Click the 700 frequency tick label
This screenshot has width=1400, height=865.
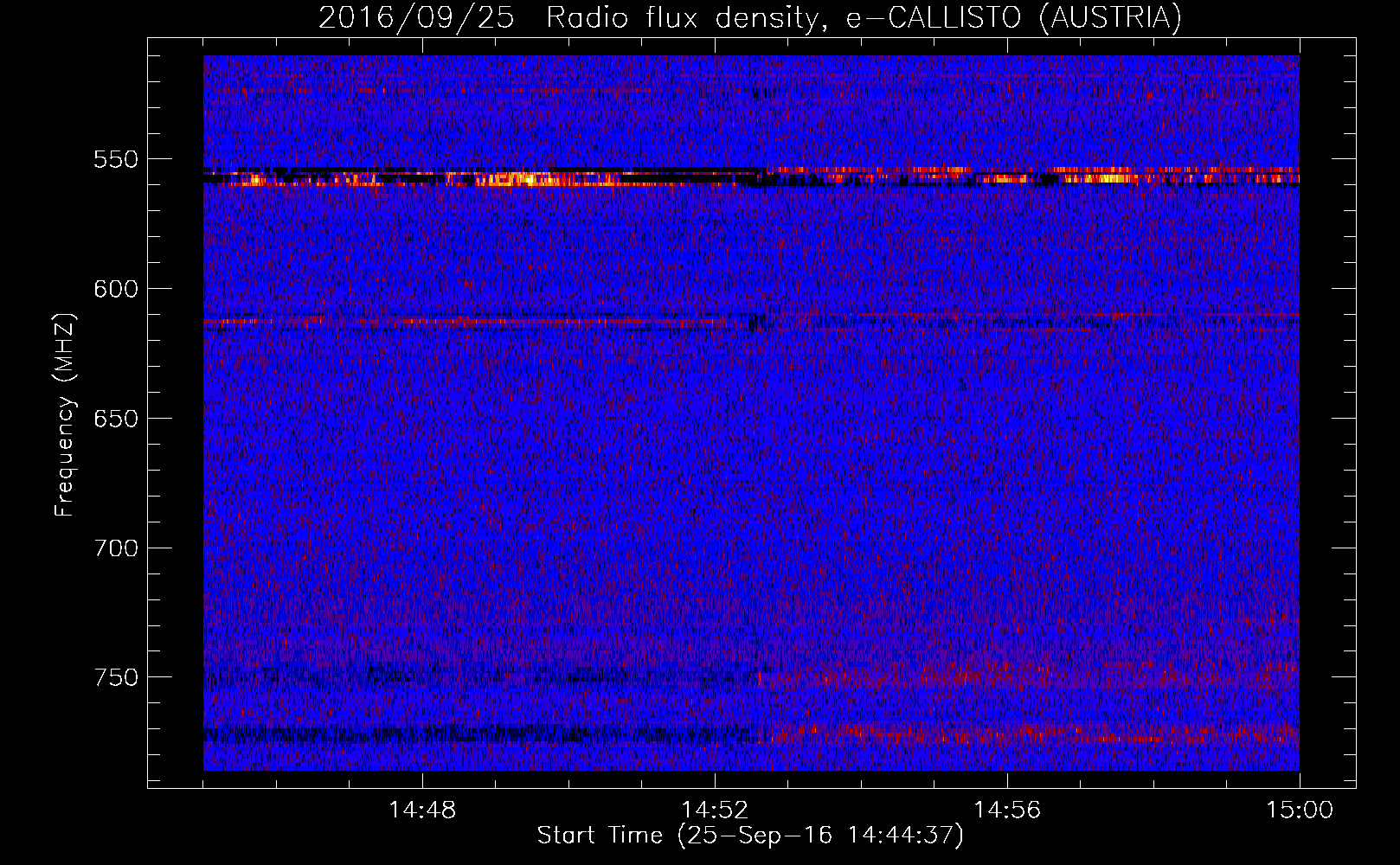click(116, 548)
